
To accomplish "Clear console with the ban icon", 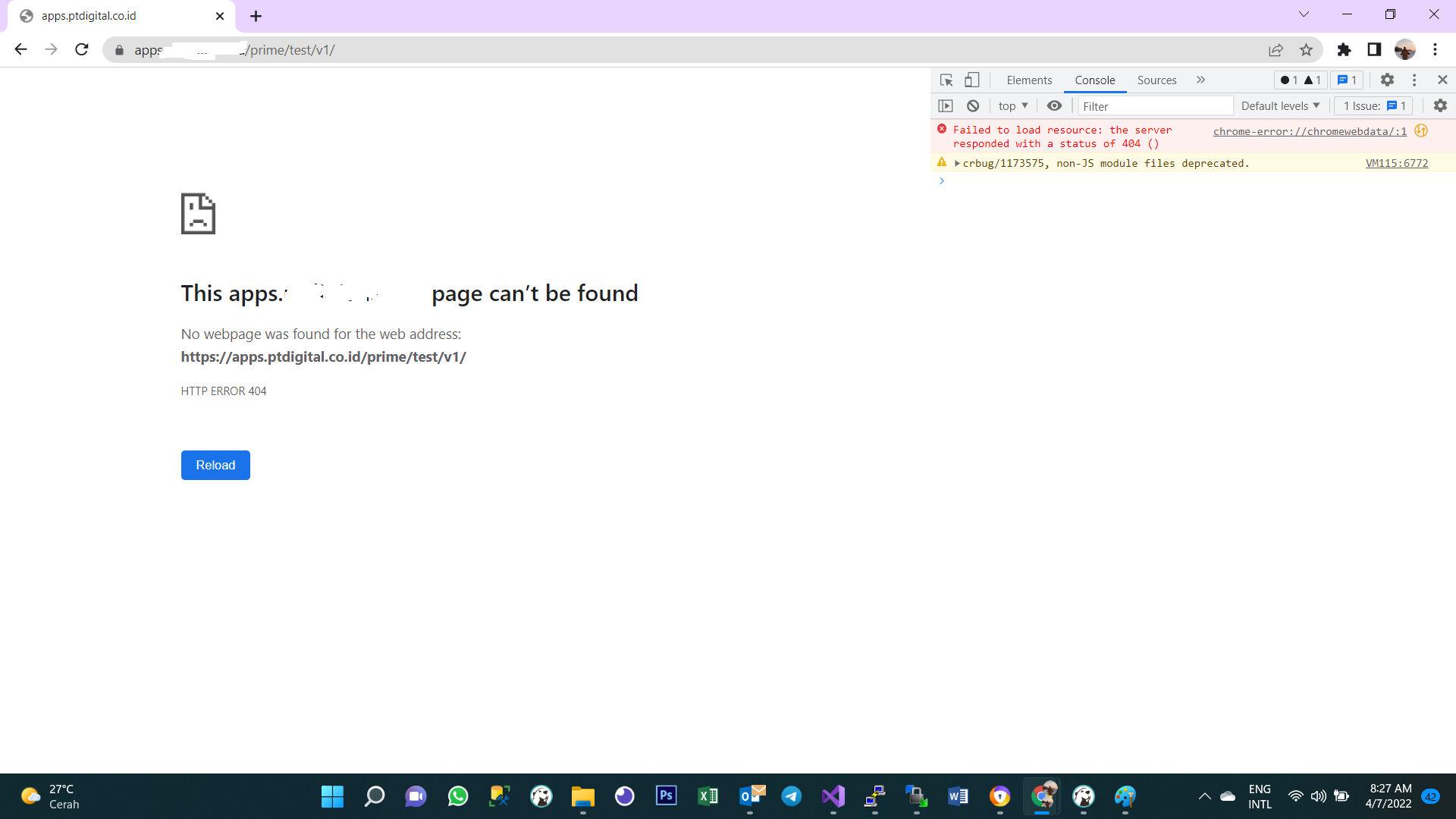I will (x=973, y=106).
